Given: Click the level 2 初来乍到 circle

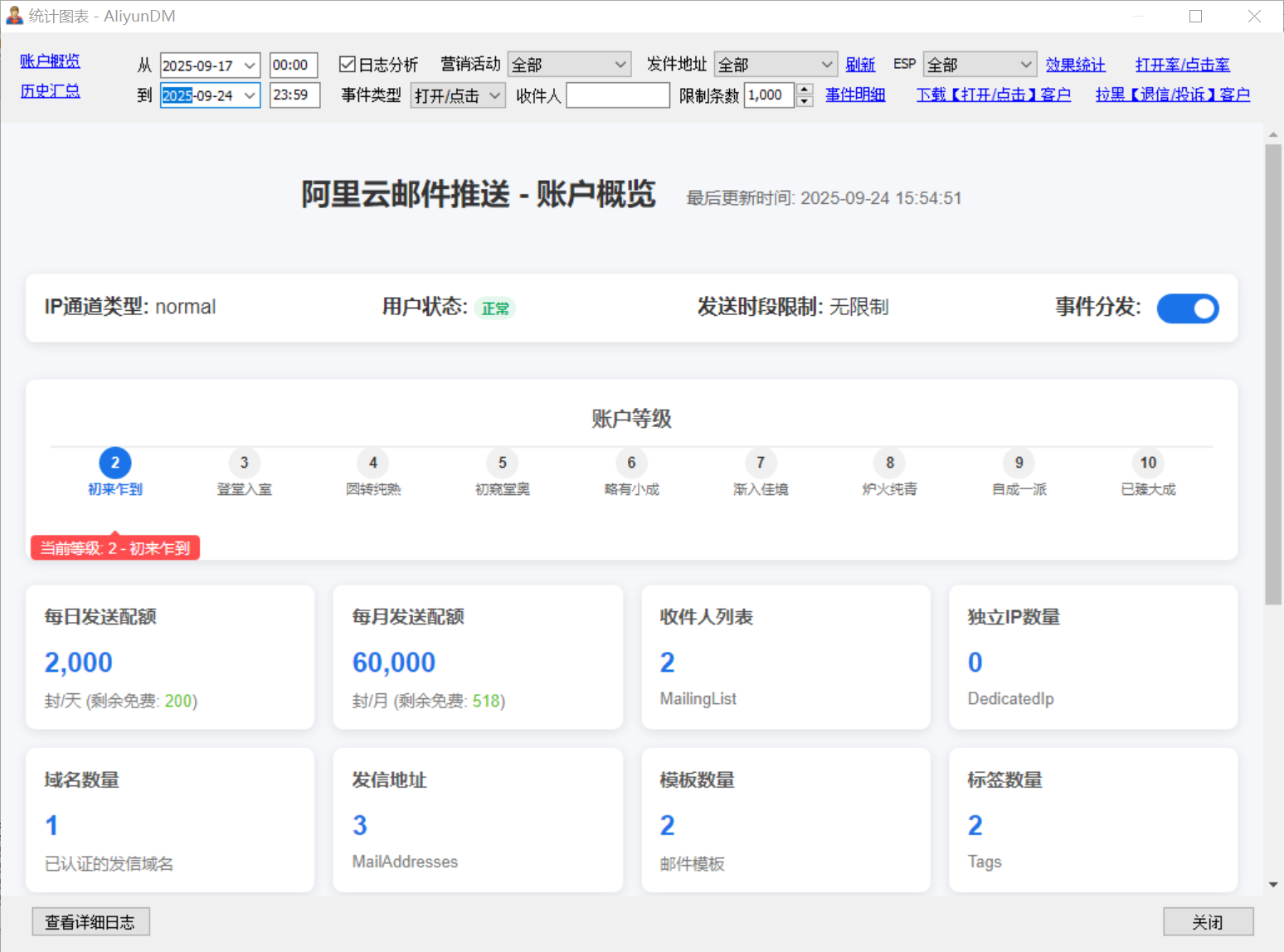Looking at the screenshot, I should pos(115,463).
